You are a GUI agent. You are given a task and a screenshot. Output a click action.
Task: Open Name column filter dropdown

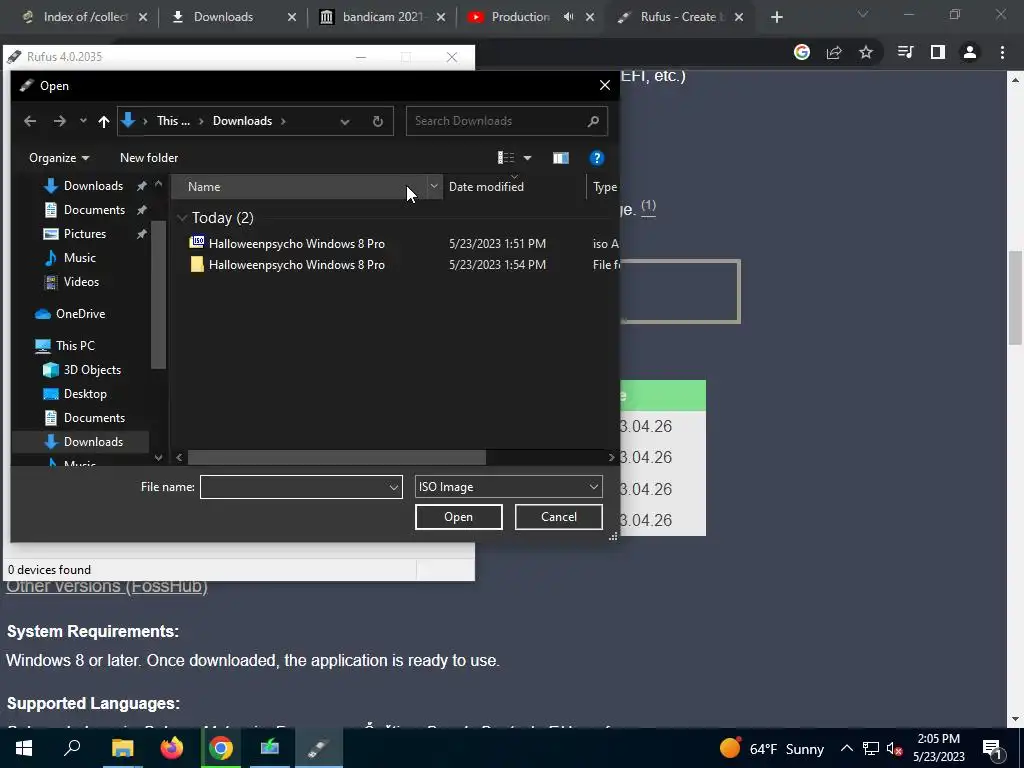[x=434, y=186]
